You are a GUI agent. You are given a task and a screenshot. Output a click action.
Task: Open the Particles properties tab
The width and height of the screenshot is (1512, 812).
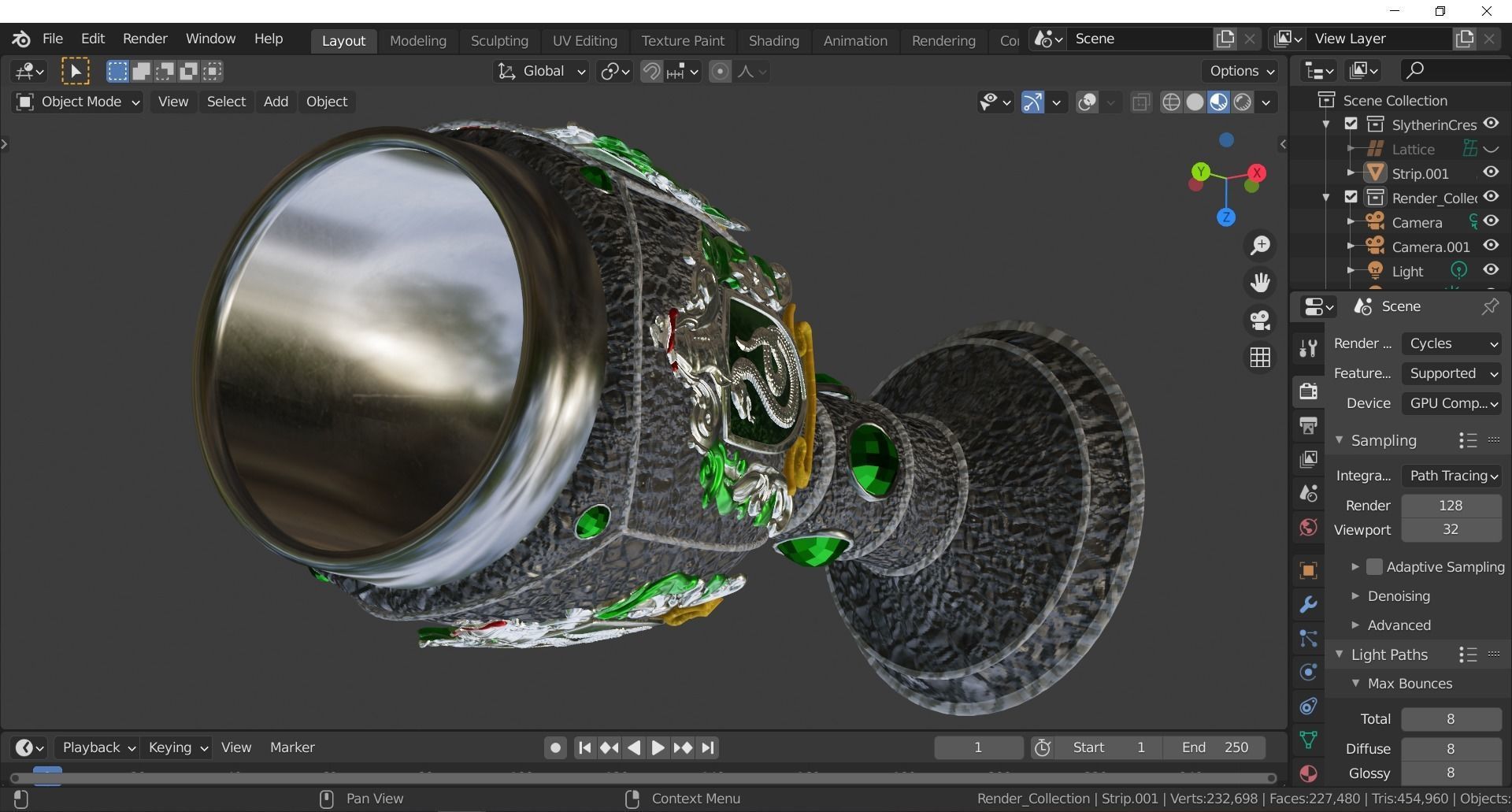tap(1308, 638)
